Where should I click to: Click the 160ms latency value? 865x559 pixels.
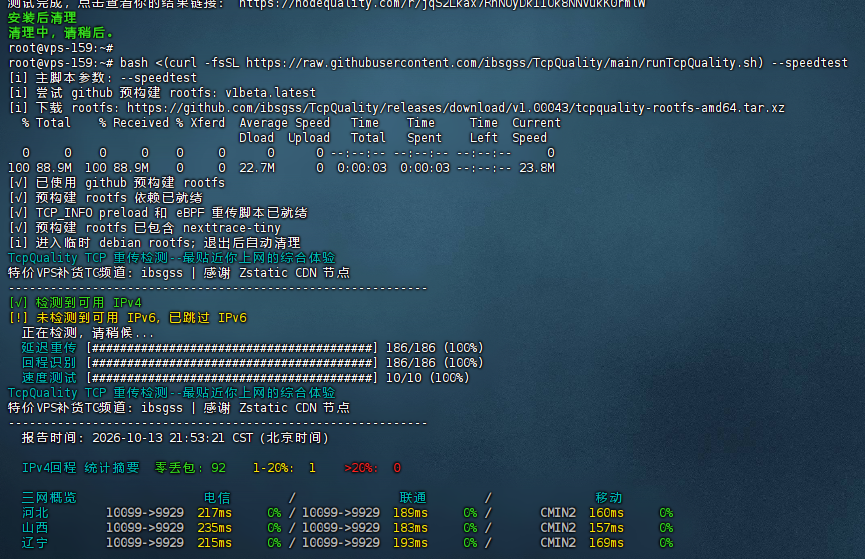(x=606, y=513)
